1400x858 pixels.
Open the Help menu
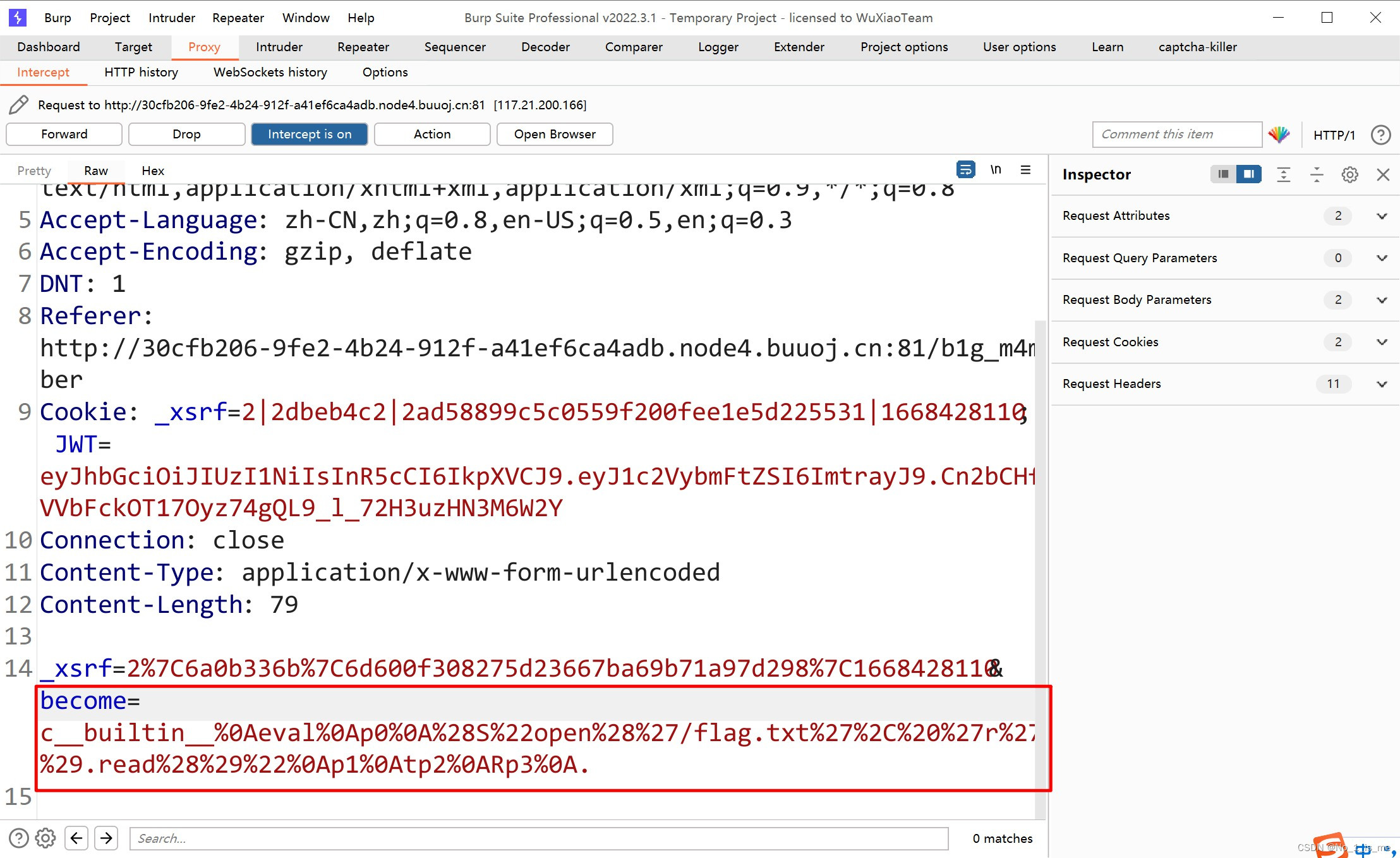coord(361,18)
